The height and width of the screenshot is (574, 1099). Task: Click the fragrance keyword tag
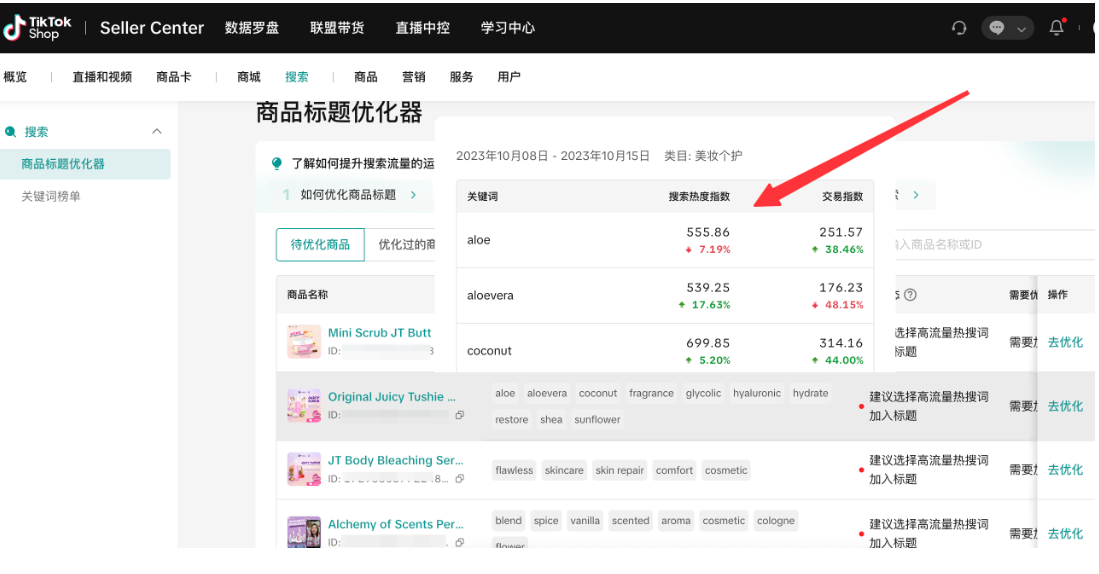(x=651, y=393)
